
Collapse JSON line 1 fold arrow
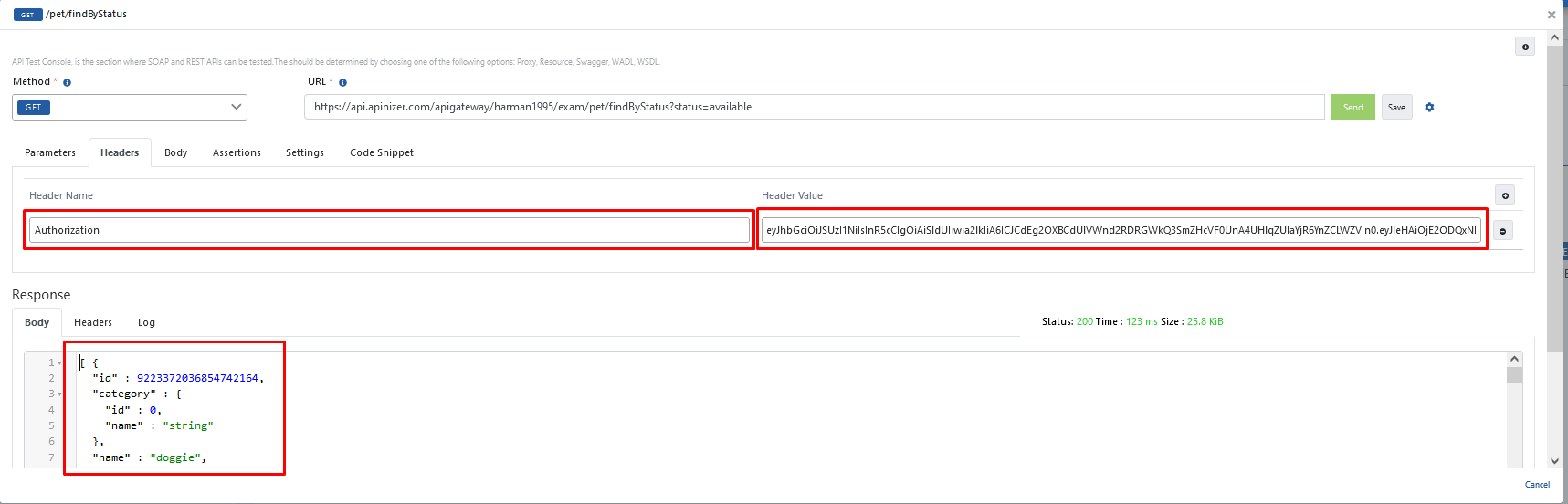point(60,363)
